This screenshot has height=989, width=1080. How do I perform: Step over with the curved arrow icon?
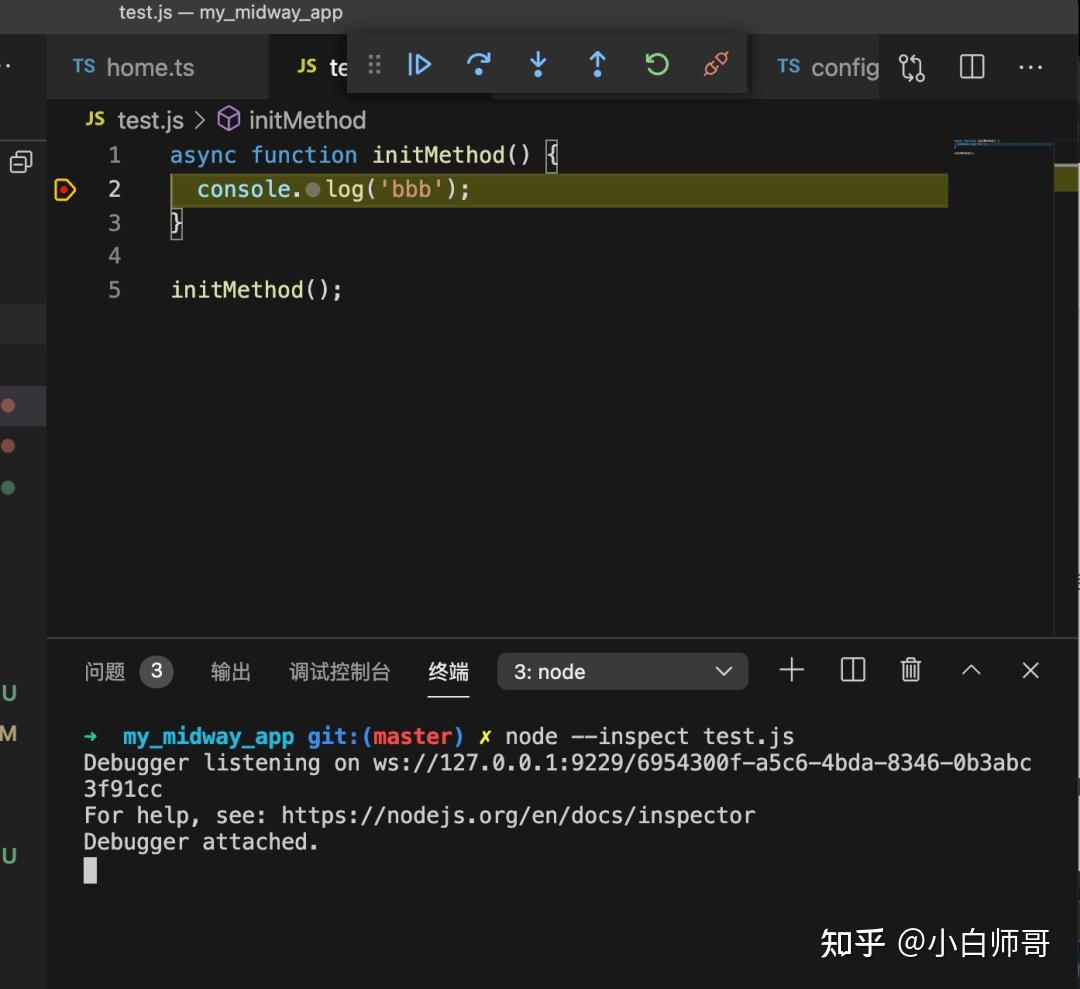(x=479, y=65)
